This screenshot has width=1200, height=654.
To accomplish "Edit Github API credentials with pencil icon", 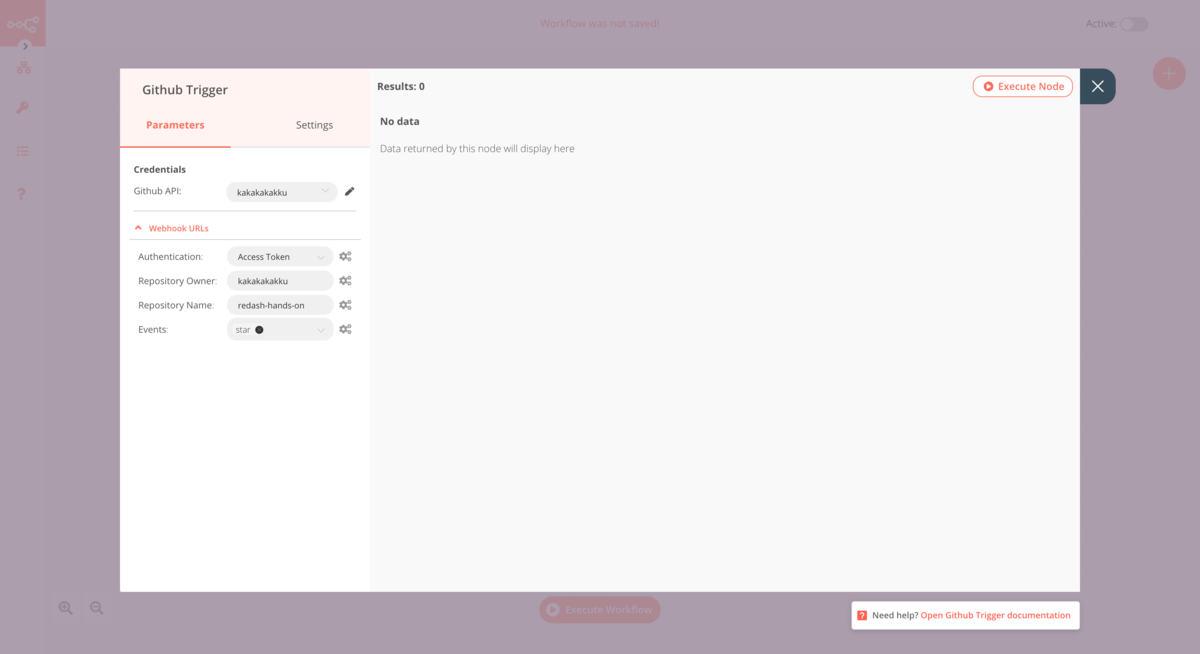I will (x=350, y=191).
